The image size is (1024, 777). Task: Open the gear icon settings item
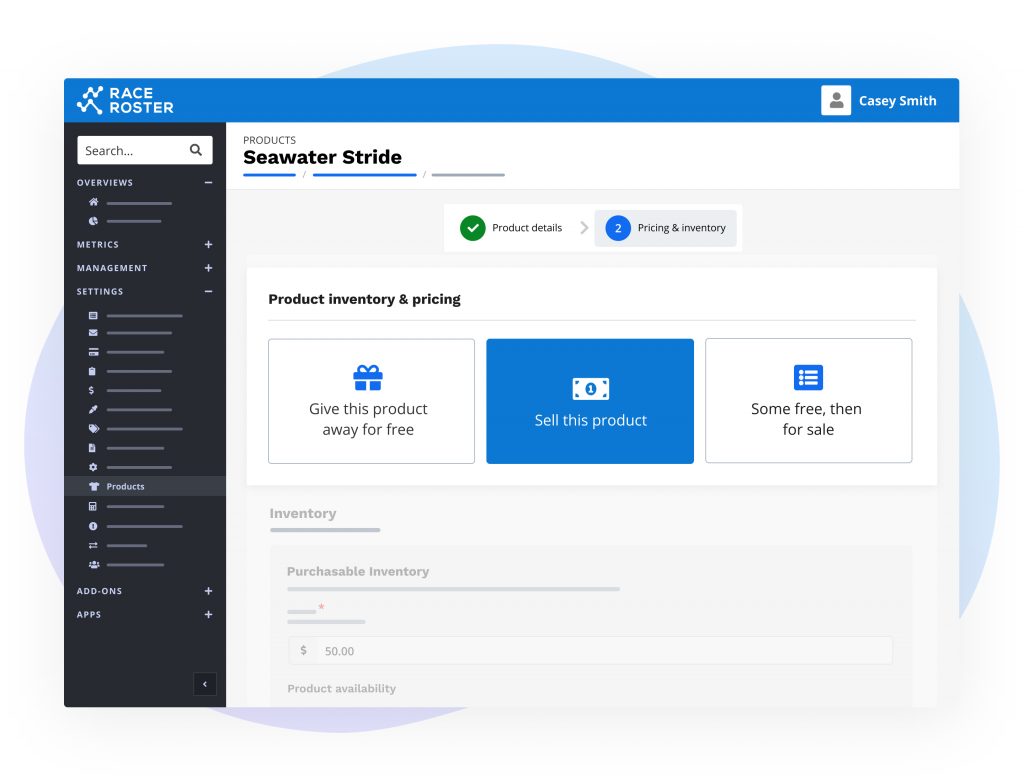pyautogui.click(x=94, y=467)
